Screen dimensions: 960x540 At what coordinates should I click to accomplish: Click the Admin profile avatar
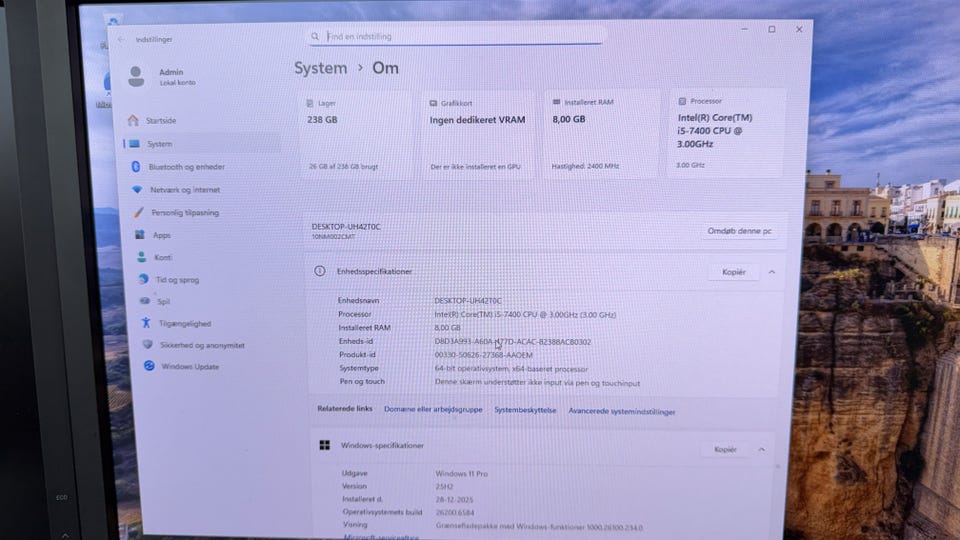click(x=136, y=76)
